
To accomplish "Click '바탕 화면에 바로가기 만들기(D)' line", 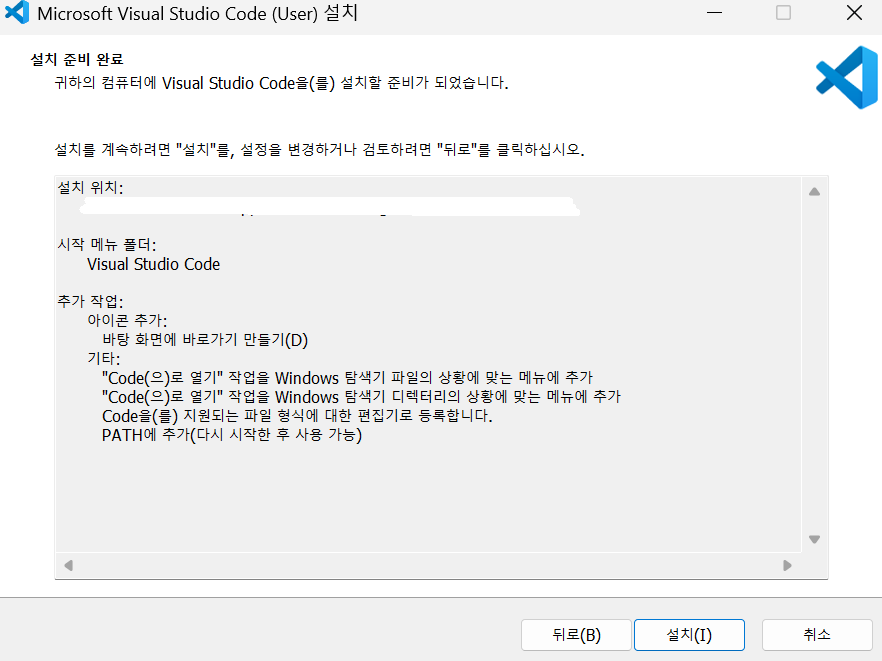I will pyautogui.click(x=205, y=340).
